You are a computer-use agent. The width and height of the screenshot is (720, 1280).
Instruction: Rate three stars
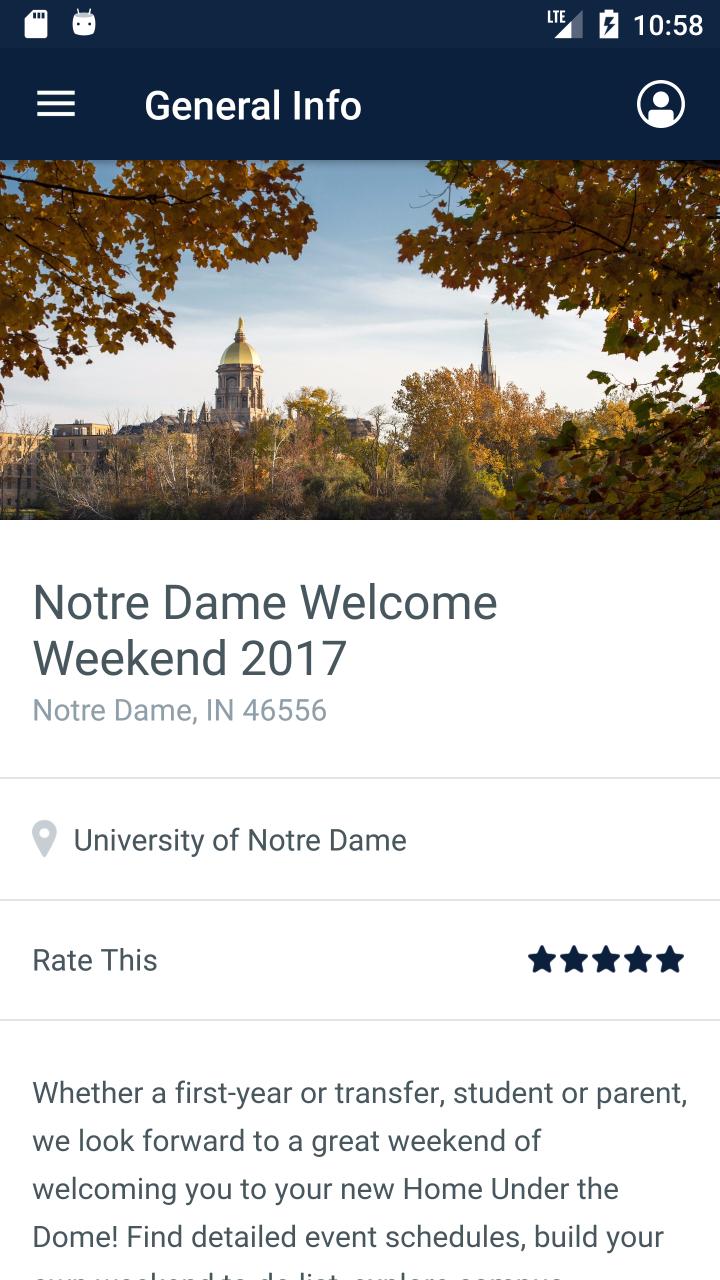[606, 960]
